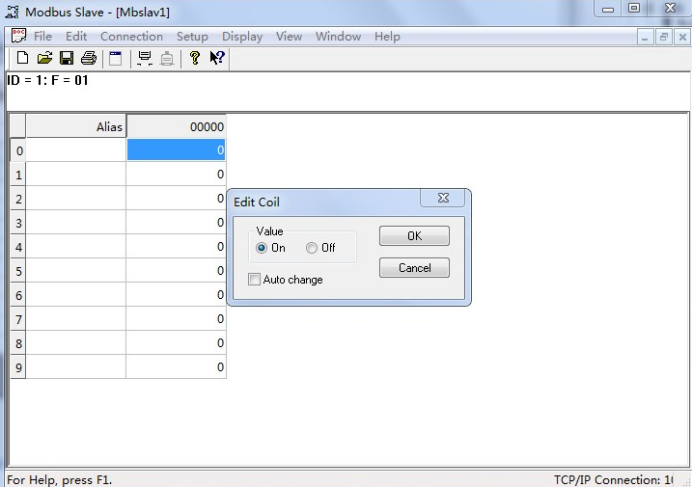
Task: Close the Edit Coil dialog
Action: click(x=443, y=198)
